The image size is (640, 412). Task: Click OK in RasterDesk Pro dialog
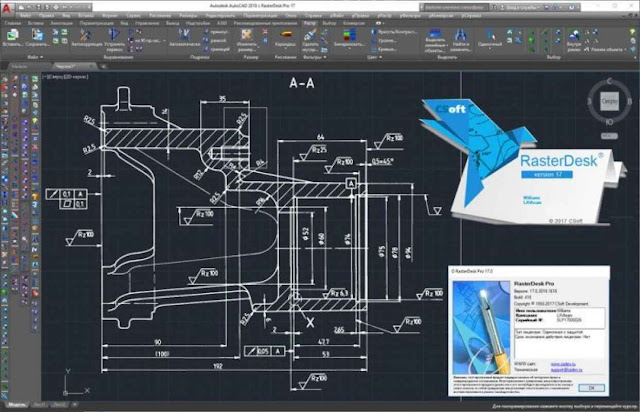(591, 388)
